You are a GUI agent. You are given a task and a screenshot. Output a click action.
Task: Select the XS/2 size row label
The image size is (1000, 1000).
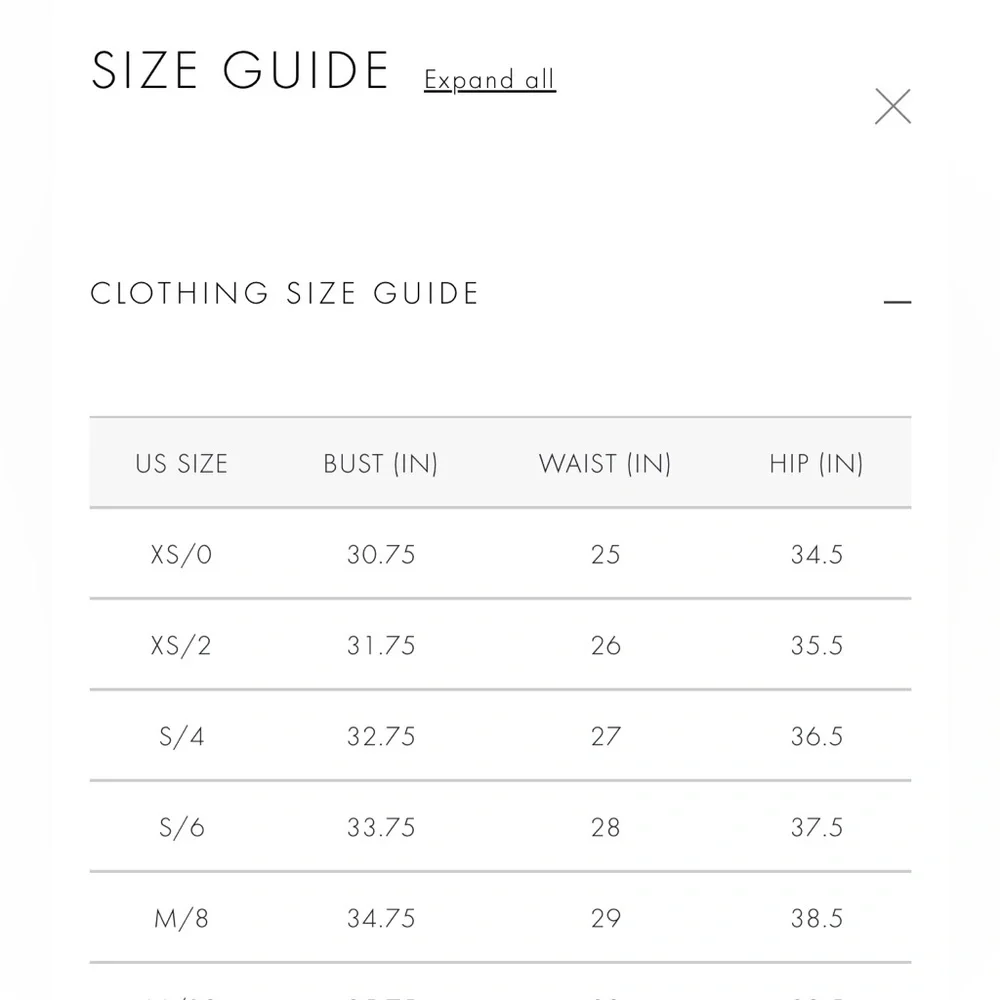pos(181,646)
